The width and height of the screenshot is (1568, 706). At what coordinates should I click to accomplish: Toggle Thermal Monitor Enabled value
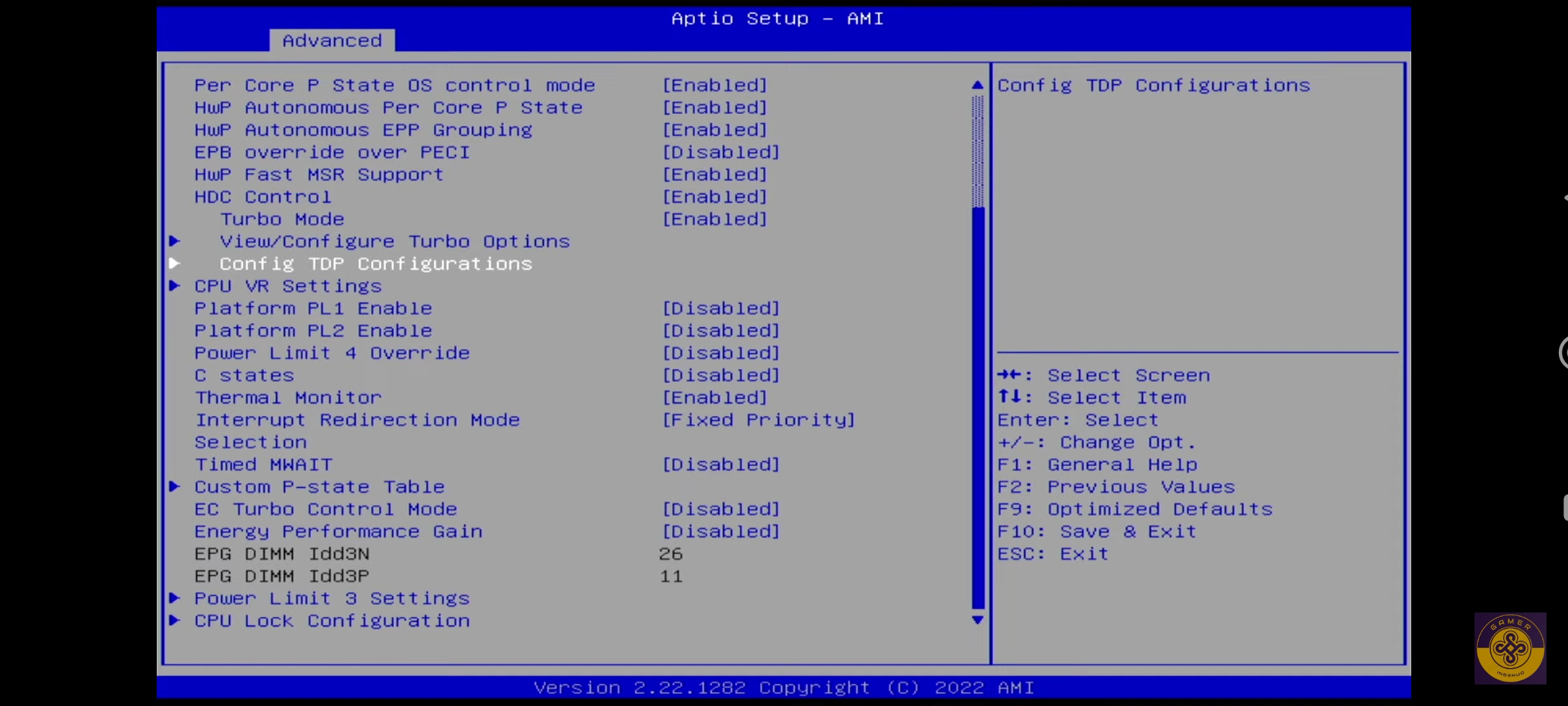(714, 397)
